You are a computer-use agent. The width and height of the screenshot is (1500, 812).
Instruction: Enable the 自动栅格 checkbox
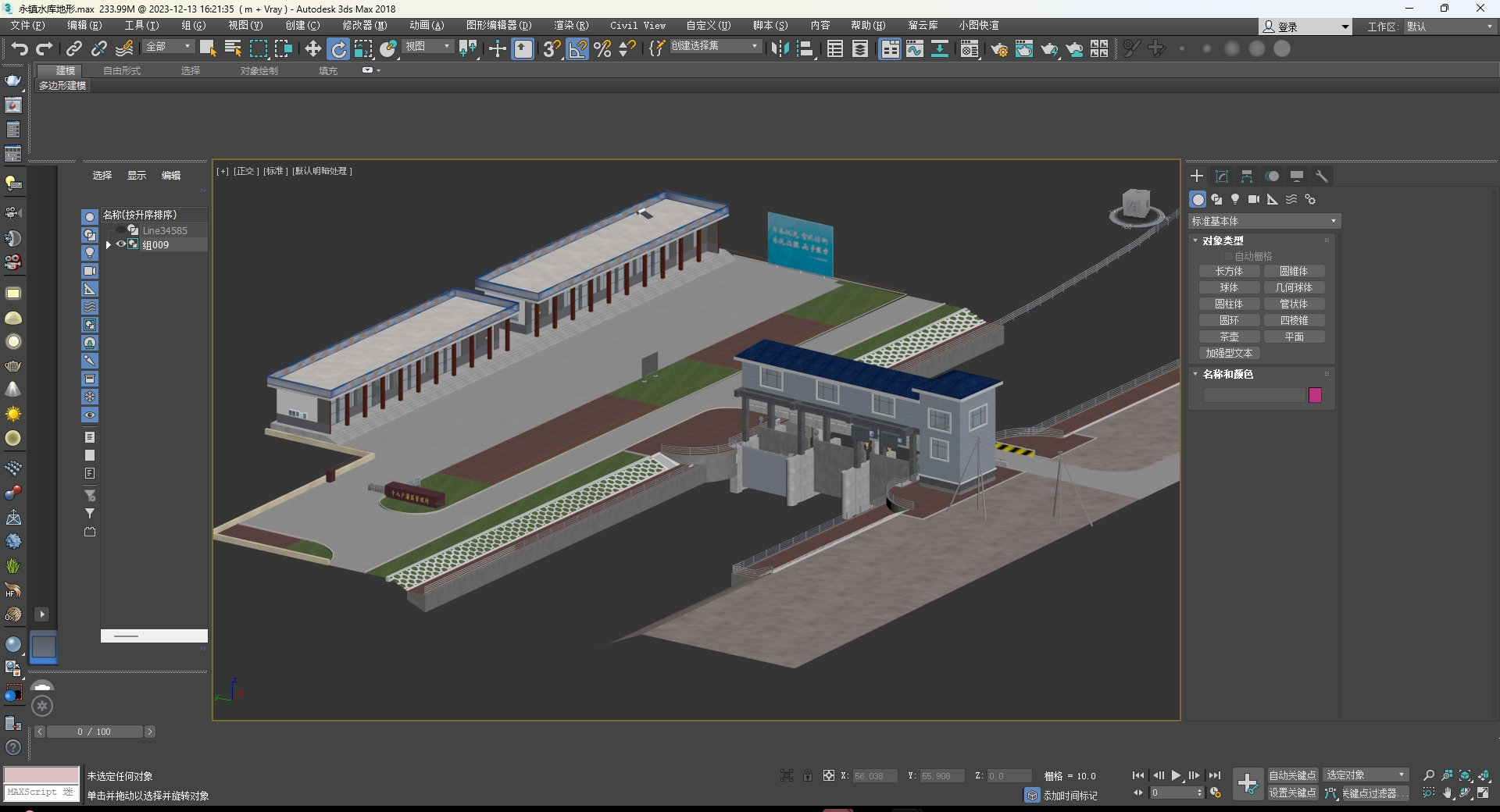coord(1228,256)
